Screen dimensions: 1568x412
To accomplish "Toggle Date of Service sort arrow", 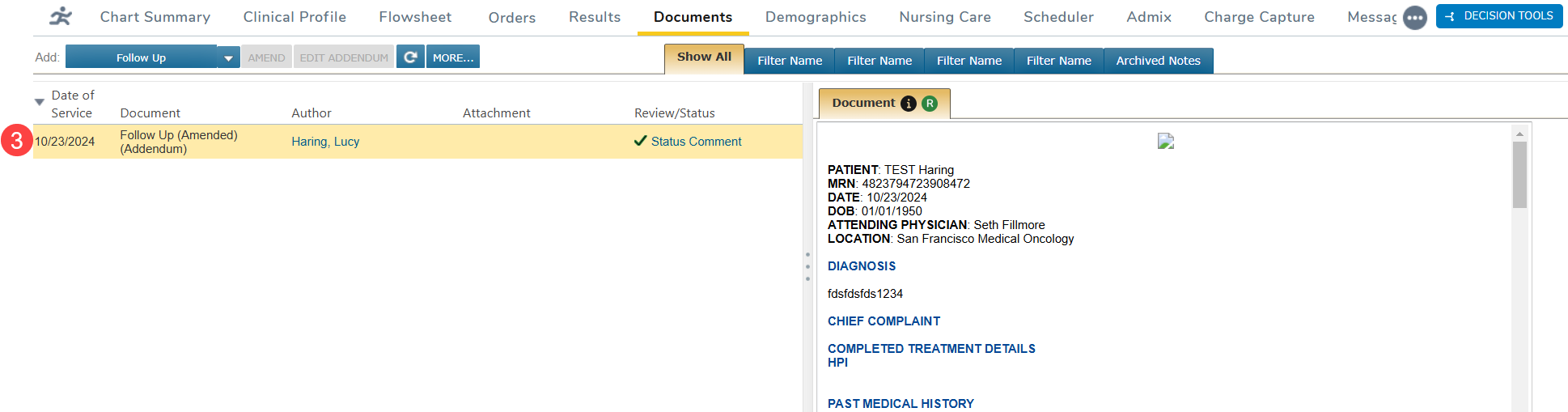I will 39,103.
